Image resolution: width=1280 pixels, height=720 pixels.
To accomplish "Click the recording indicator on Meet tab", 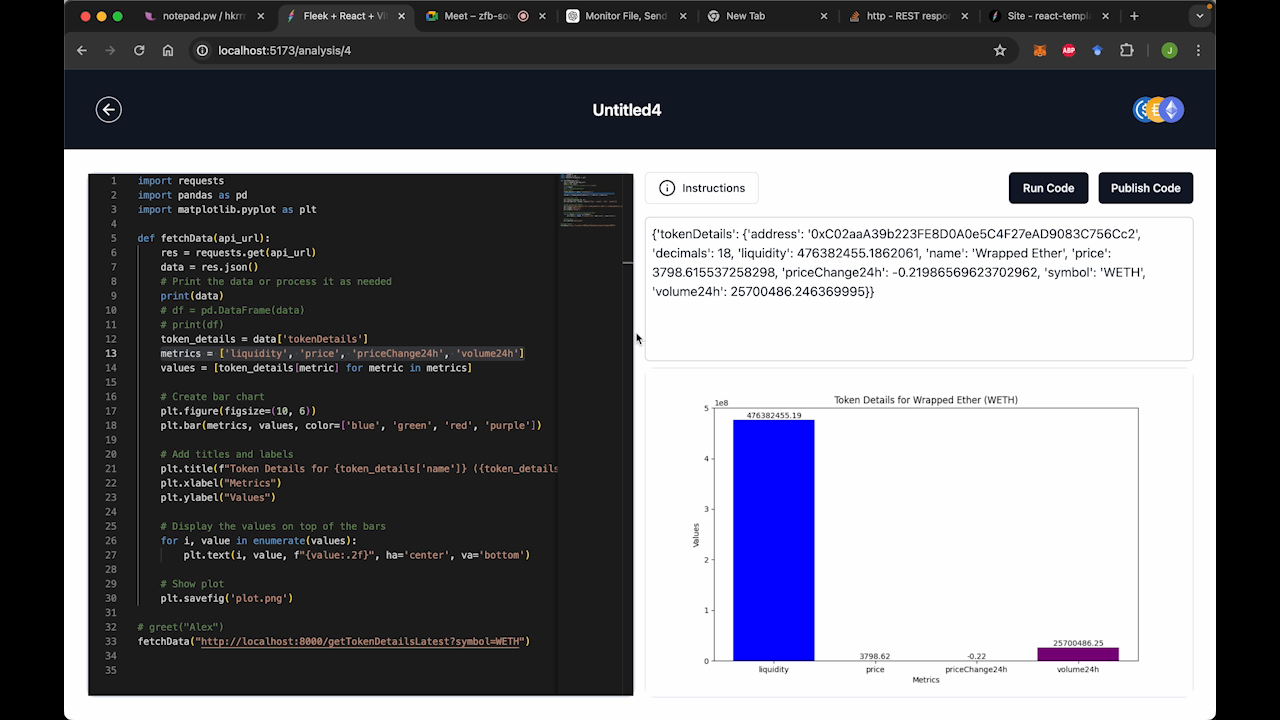I will (523, 16).
